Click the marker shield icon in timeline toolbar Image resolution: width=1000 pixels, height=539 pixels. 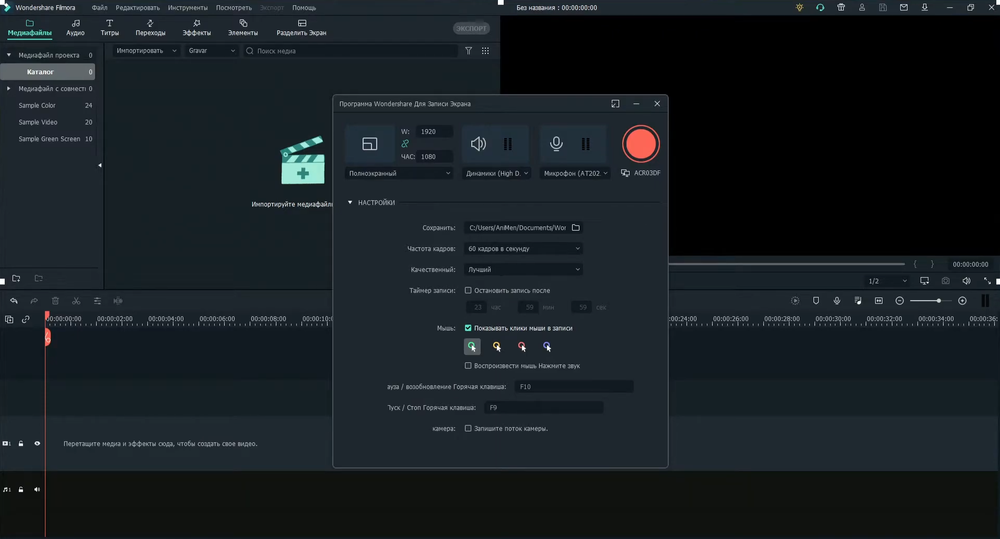(816, 301)
